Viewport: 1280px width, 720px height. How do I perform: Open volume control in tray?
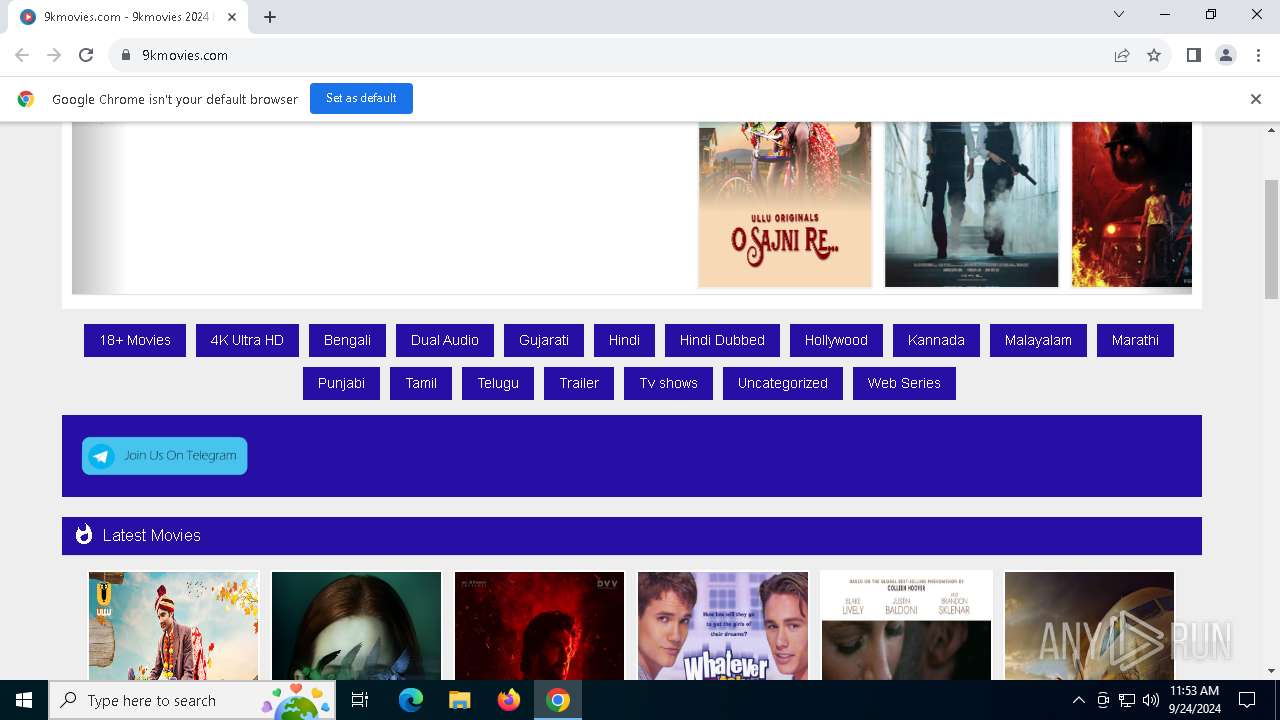click(1150, 700)
